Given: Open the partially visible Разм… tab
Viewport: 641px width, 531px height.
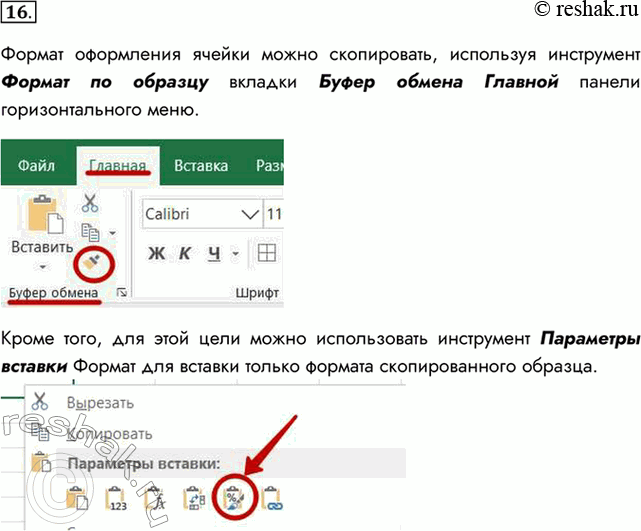Looking at the screenshot, I should (269, 166).
